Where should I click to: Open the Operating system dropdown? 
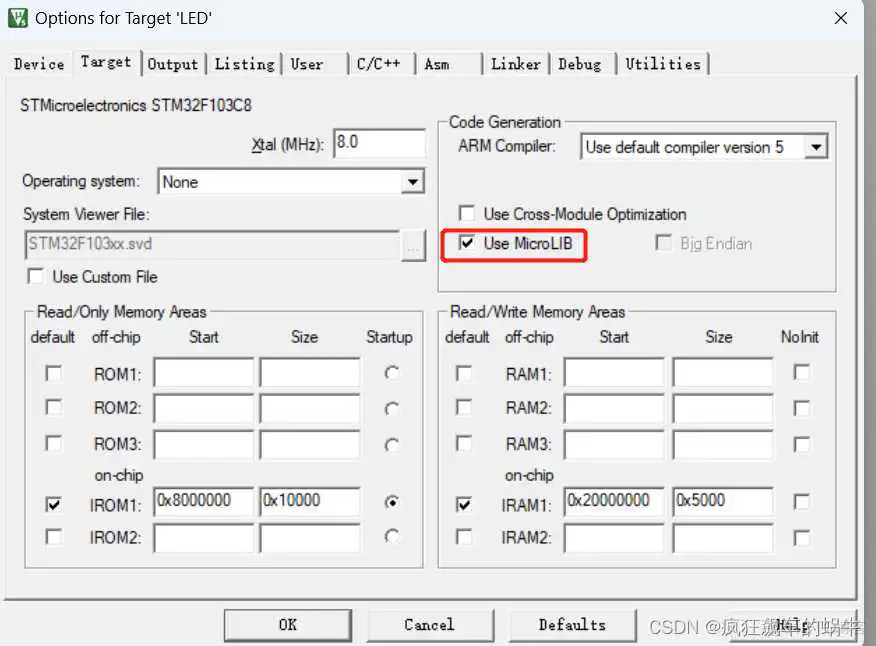[413, 181]
